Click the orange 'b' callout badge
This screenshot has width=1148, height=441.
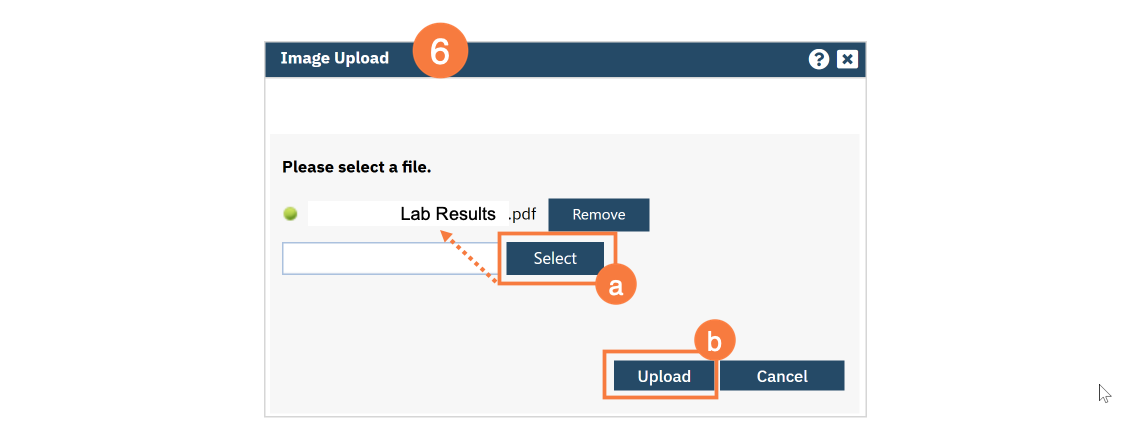[x=714, y=342]
